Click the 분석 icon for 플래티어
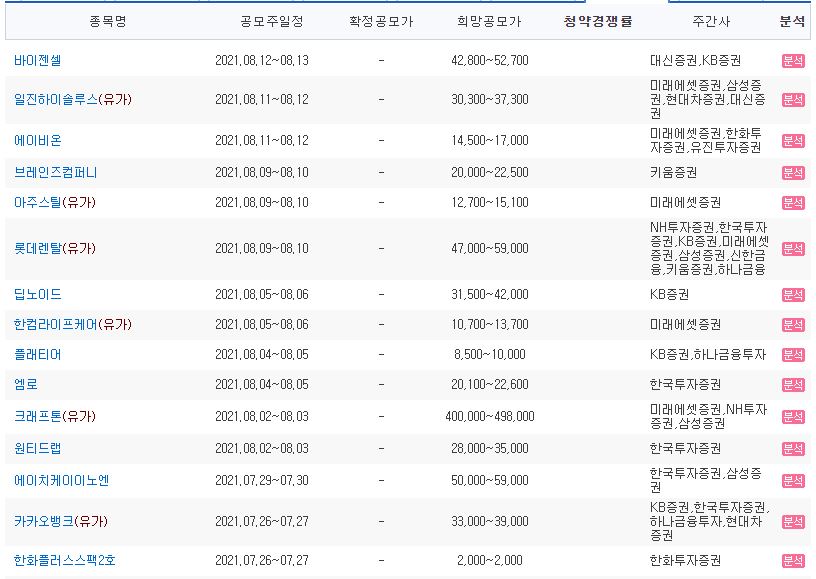This screenshot has width=816, height=579. pos(793,355)
